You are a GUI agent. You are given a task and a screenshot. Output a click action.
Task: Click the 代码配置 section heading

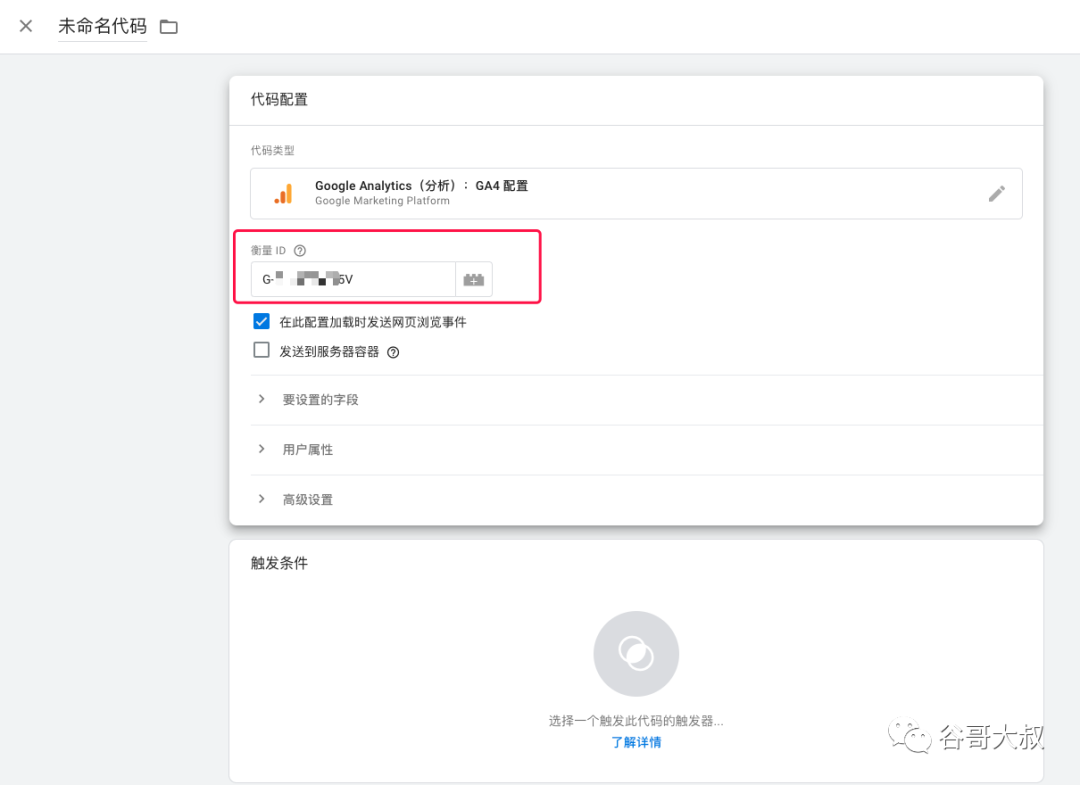(x=279, y=100)
